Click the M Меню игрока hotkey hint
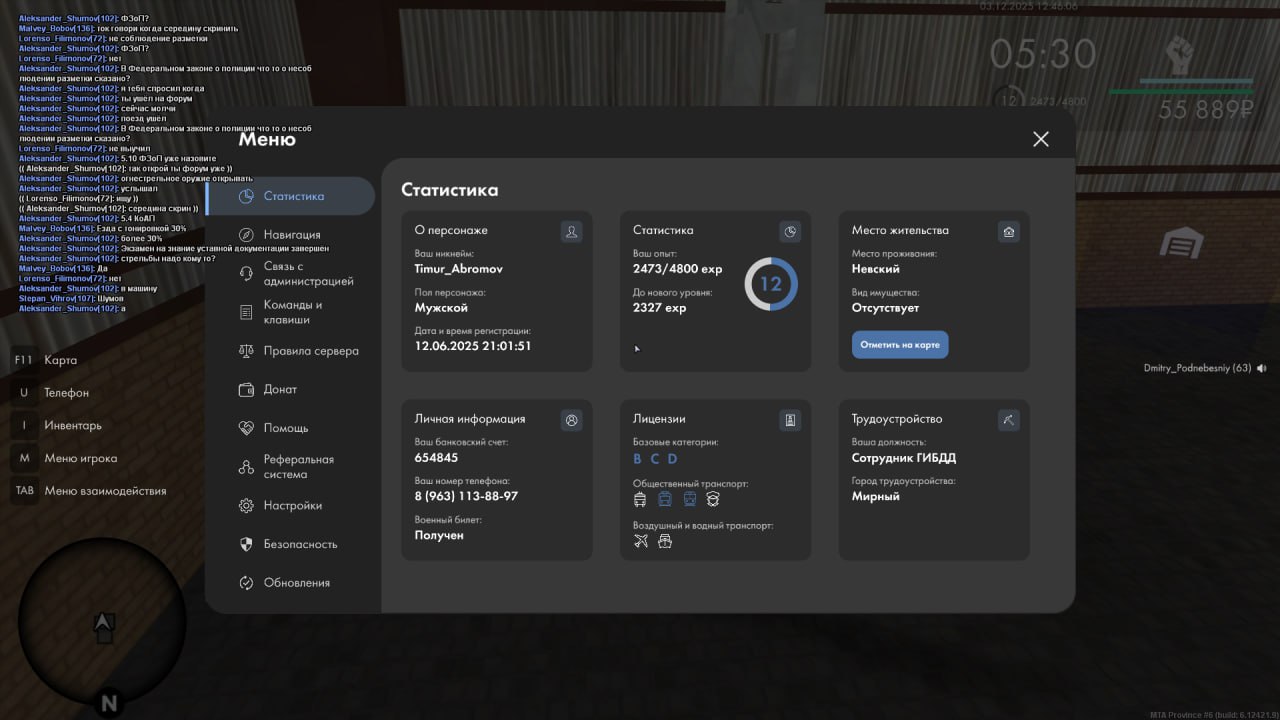The height and width of the screenshot is (720, 1280). 65,458
